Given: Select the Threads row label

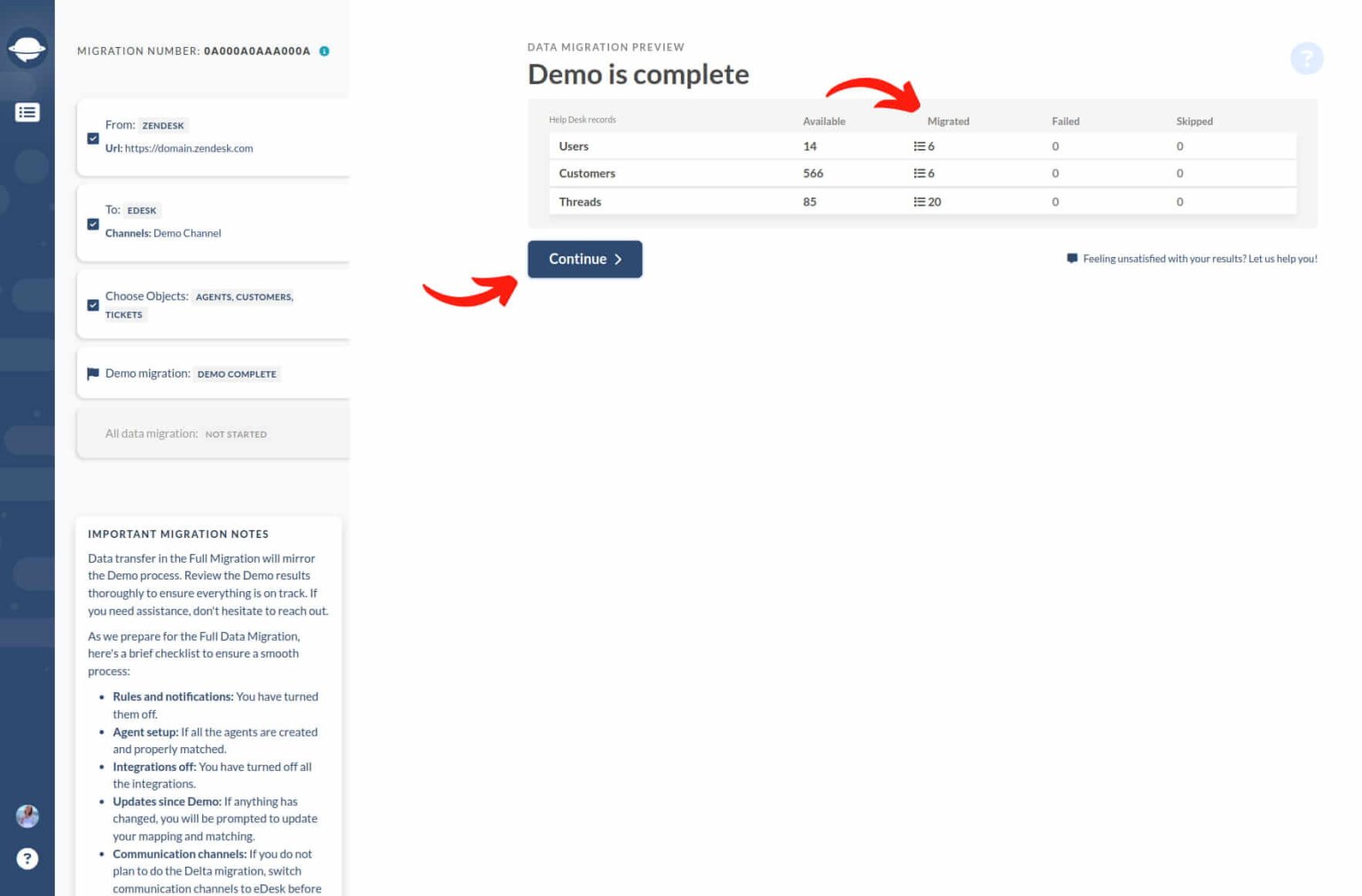Looking at the screenshot, I should point(580,202).
